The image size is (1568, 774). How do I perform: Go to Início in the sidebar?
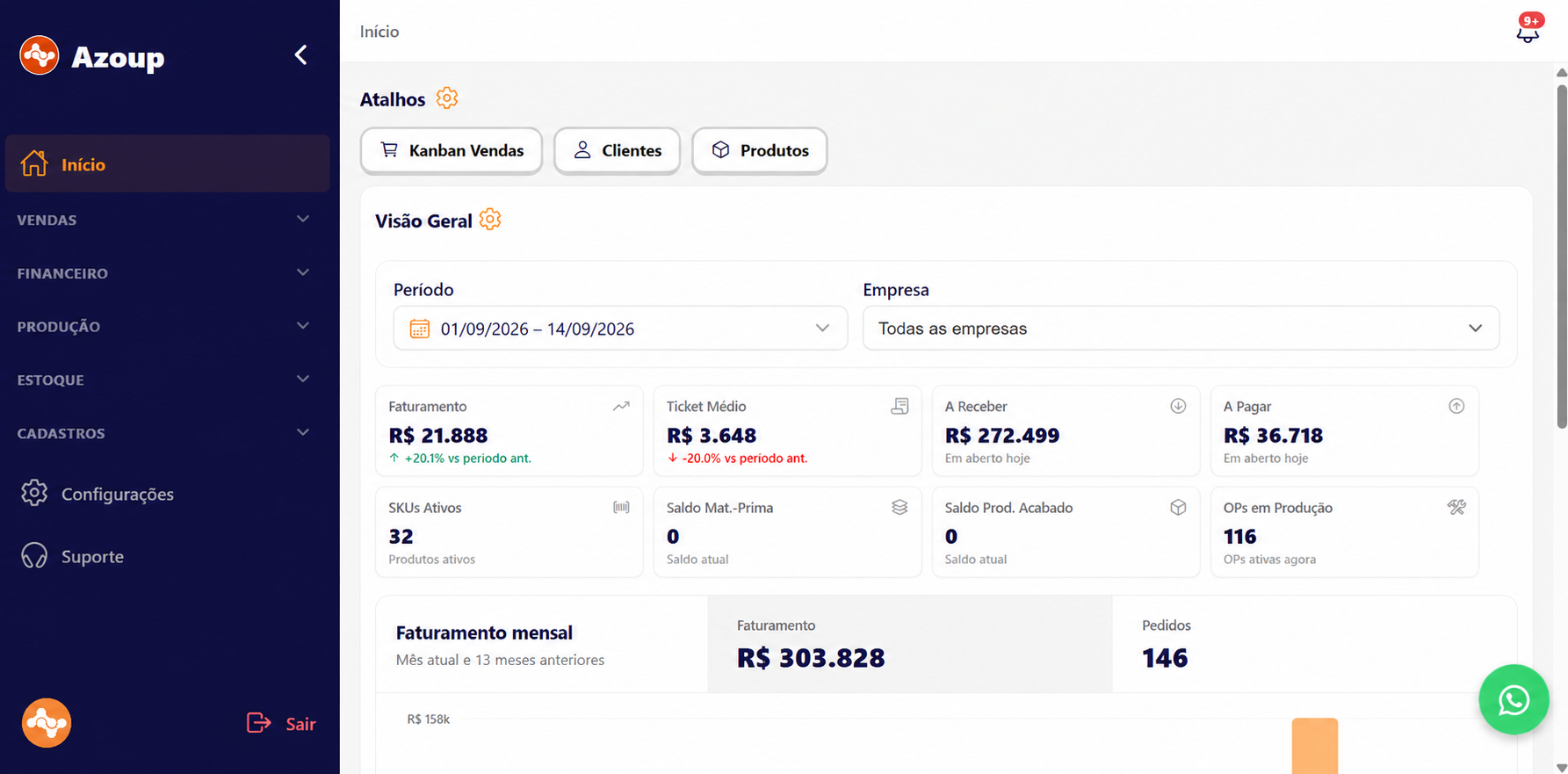point(168,163)
